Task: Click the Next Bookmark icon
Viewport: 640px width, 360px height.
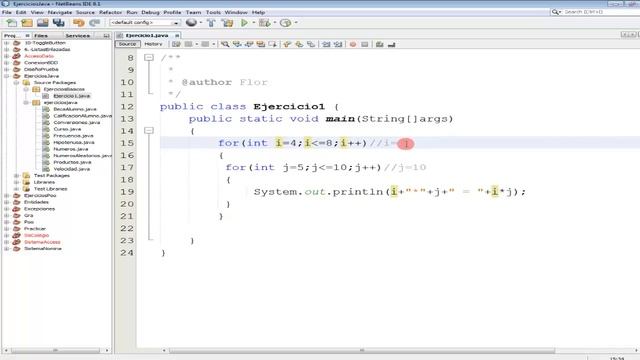Action: click(x=299, y=44)
